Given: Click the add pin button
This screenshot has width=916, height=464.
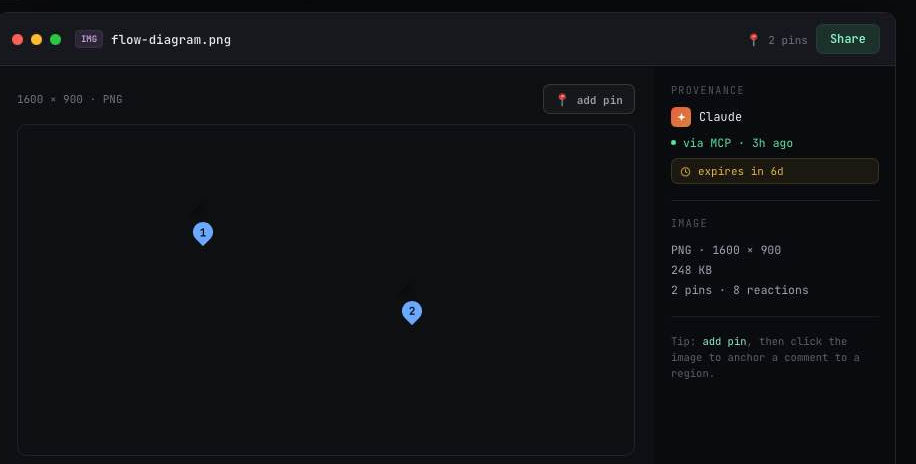Looking at the screenshot, I should coord(589,99).
